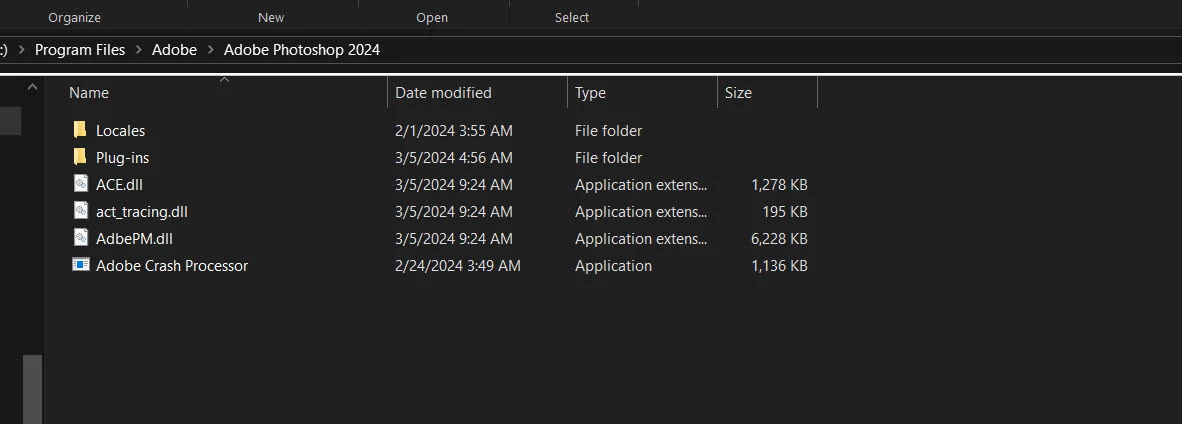Click date modified of AdbePM.dll row

tap(454, 239)
